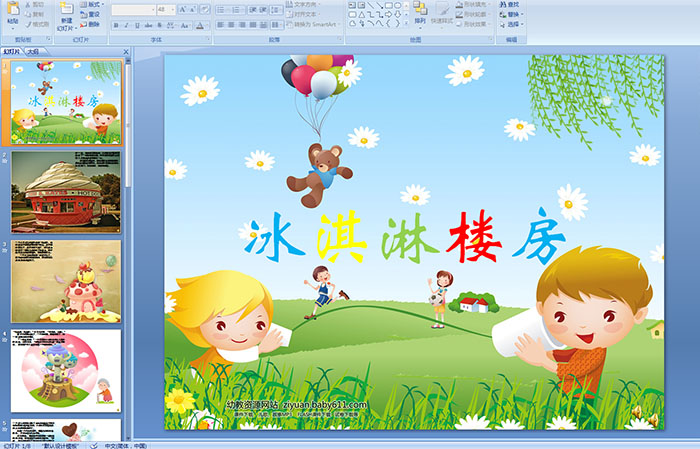
Task: Click the Reset (重设) slide button
Action: click(93, 15)
